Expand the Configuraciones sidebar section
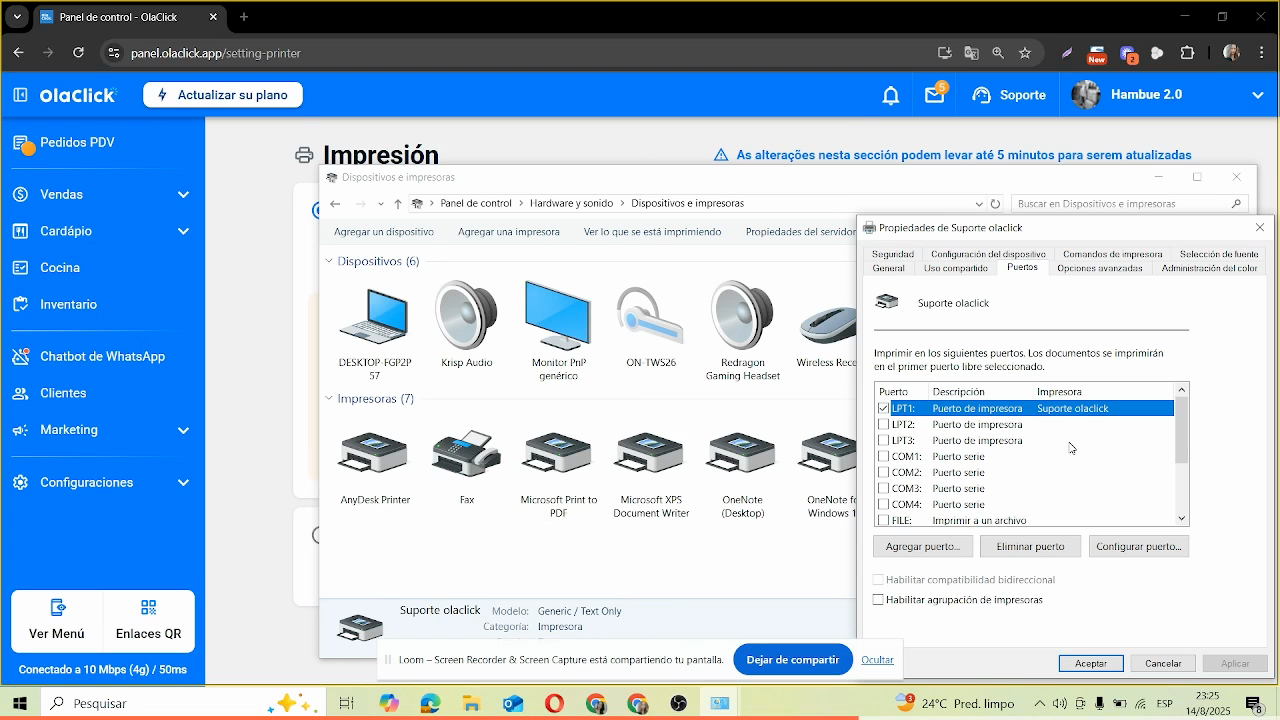Image resolution: width=1280 pixels, height=720 pixels. pos(102,482)
